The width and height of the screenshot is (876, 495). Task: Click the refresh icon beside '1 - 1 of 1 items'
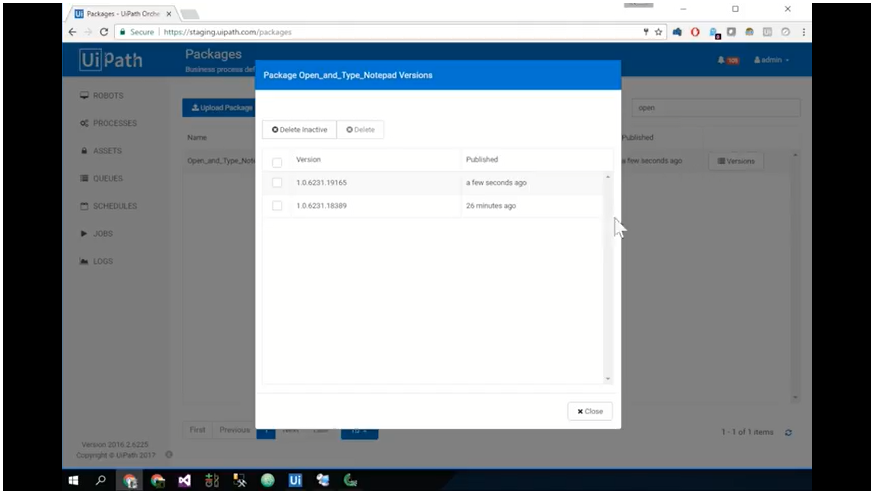point(788,432)
